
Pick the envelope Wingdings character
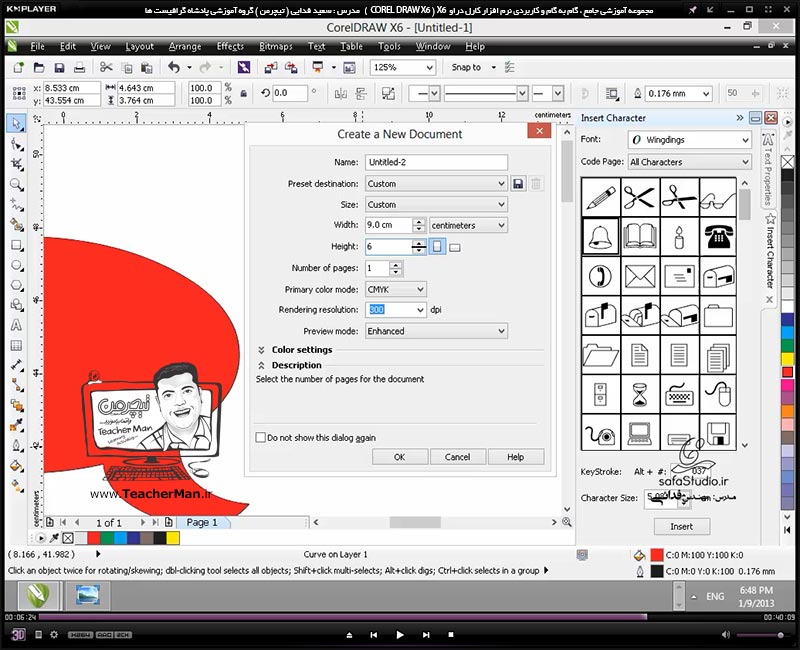(x=640, y=276)
